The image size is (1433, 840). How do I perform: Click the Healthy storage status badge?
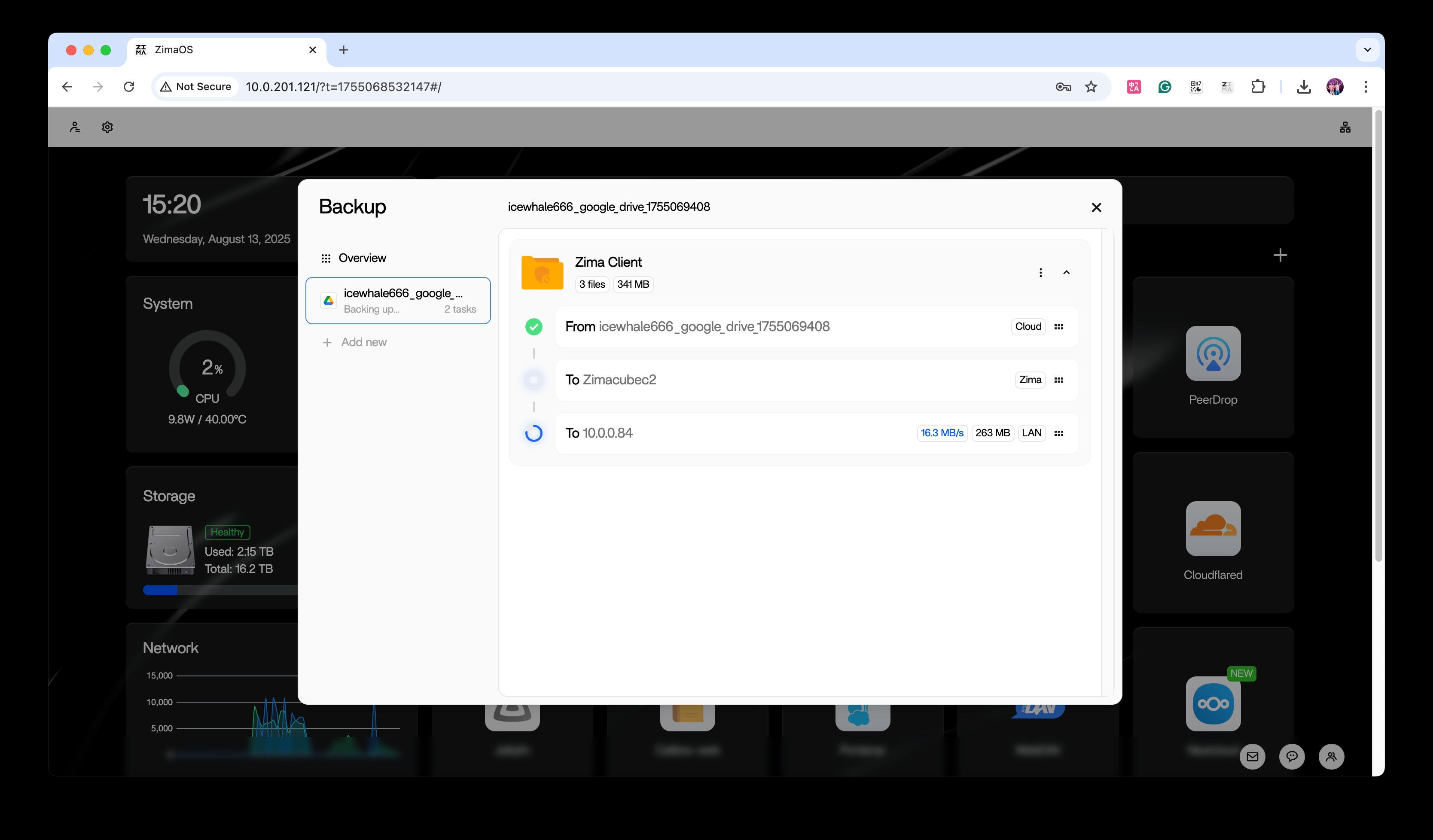click(x=228, y=532)
